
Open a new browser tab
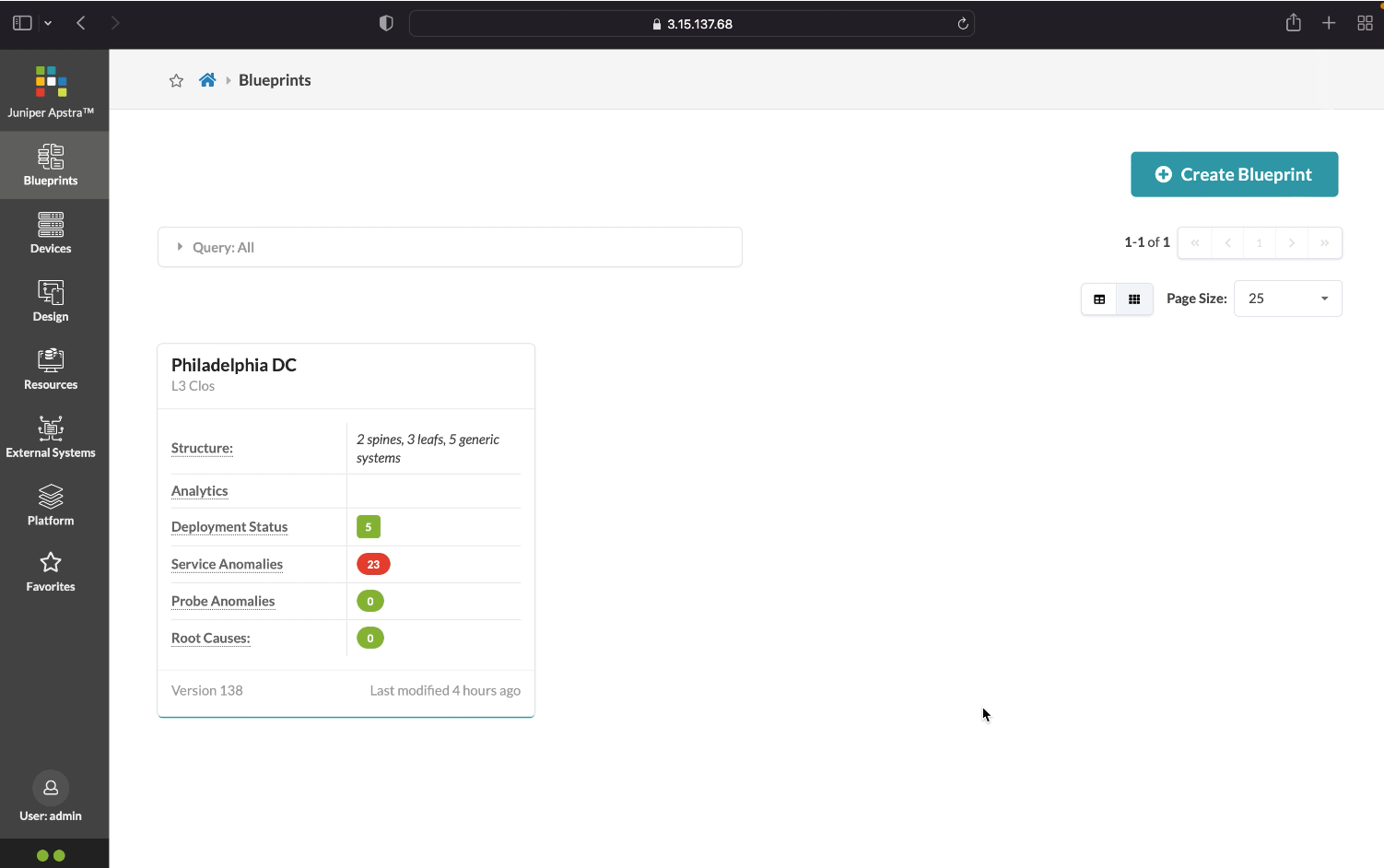point(1329,23)
